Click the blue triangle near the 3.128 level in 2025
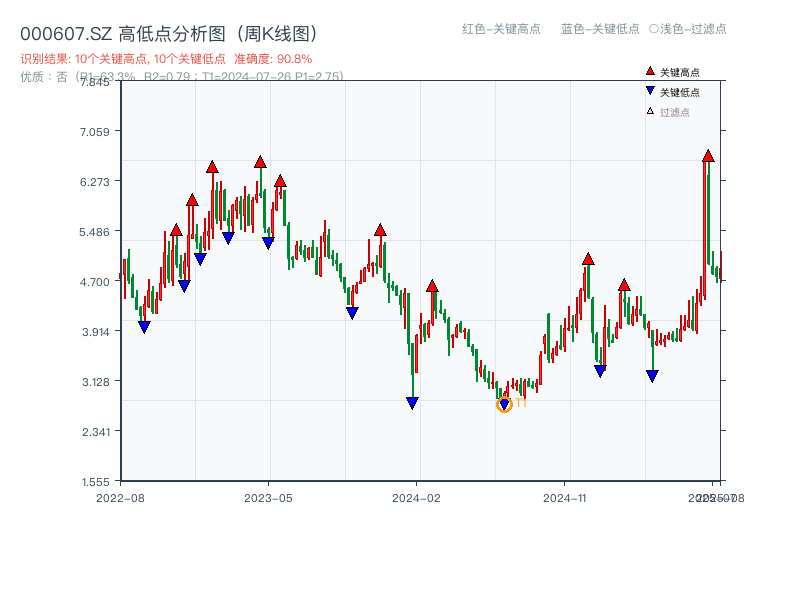 click(x=654, y=377)
